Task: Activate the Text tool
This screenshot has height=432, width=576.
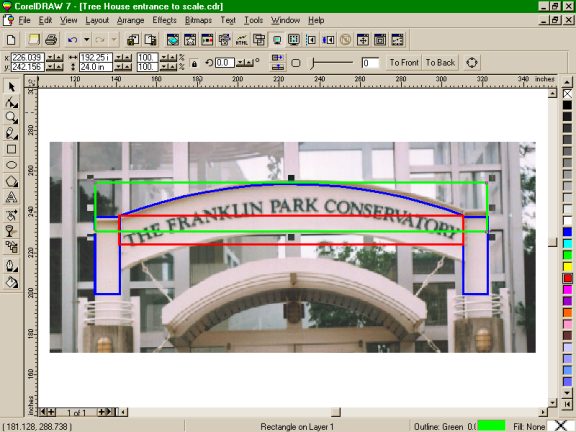Action: point(11,197)
